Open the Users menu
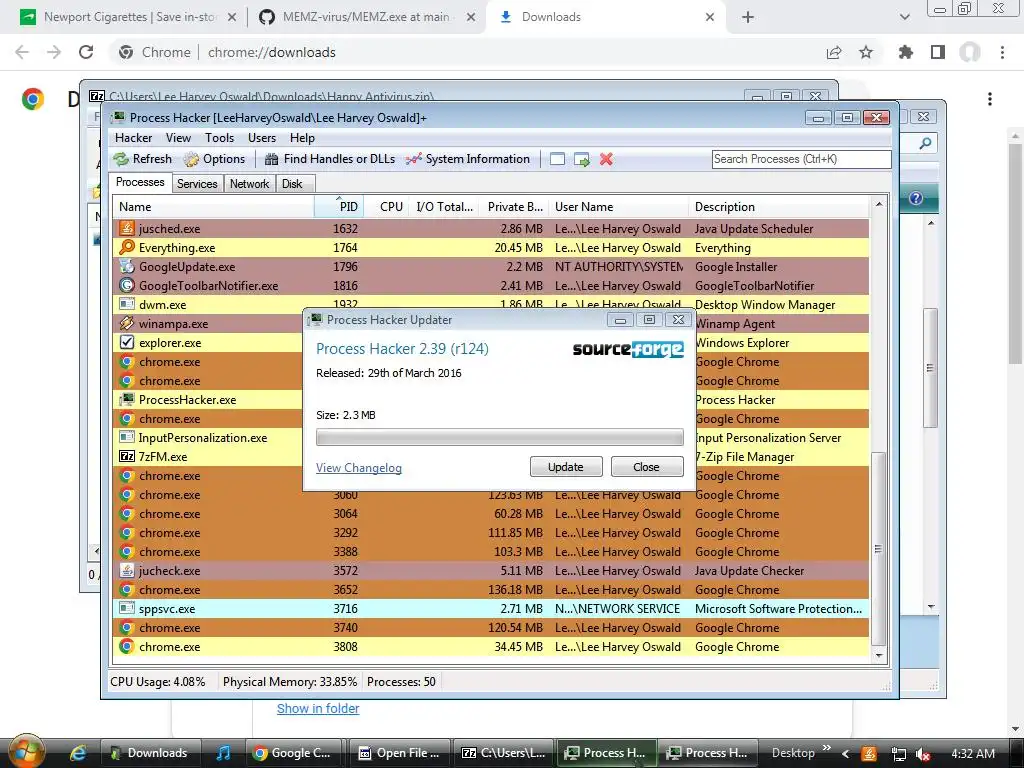The height and width of the screenshot is (768, 1024). (x=262, y=138)
